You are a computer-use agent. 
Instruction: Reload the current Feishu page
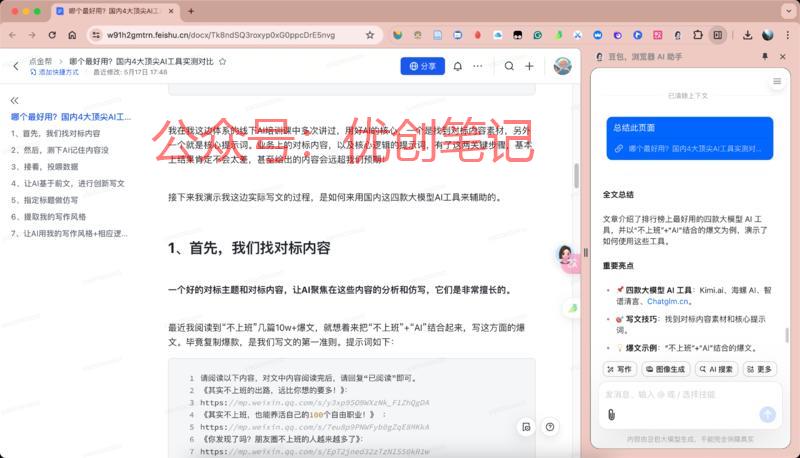[52, 35]
